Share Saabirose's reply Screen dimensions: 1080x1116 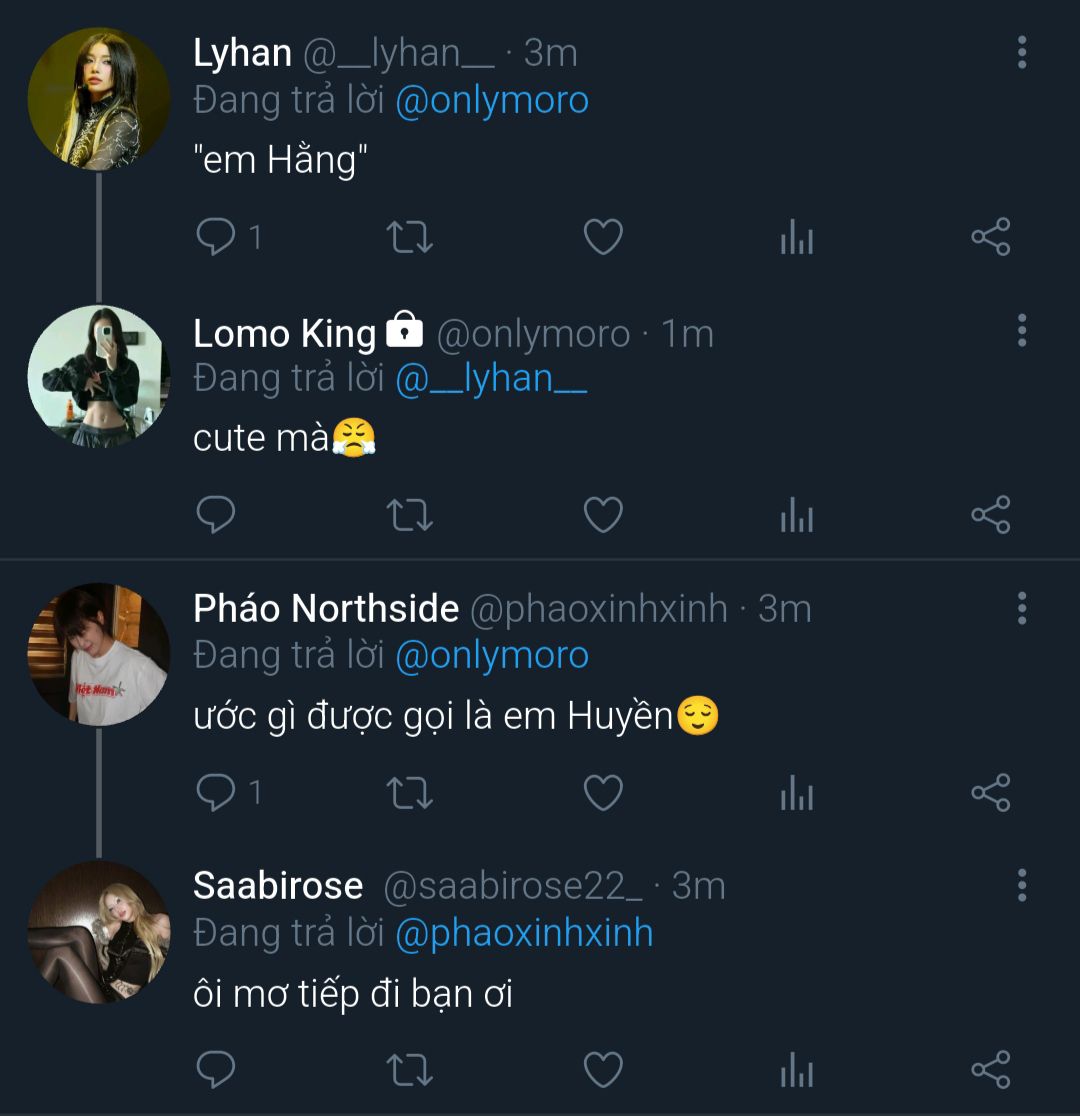point(990,1070)
